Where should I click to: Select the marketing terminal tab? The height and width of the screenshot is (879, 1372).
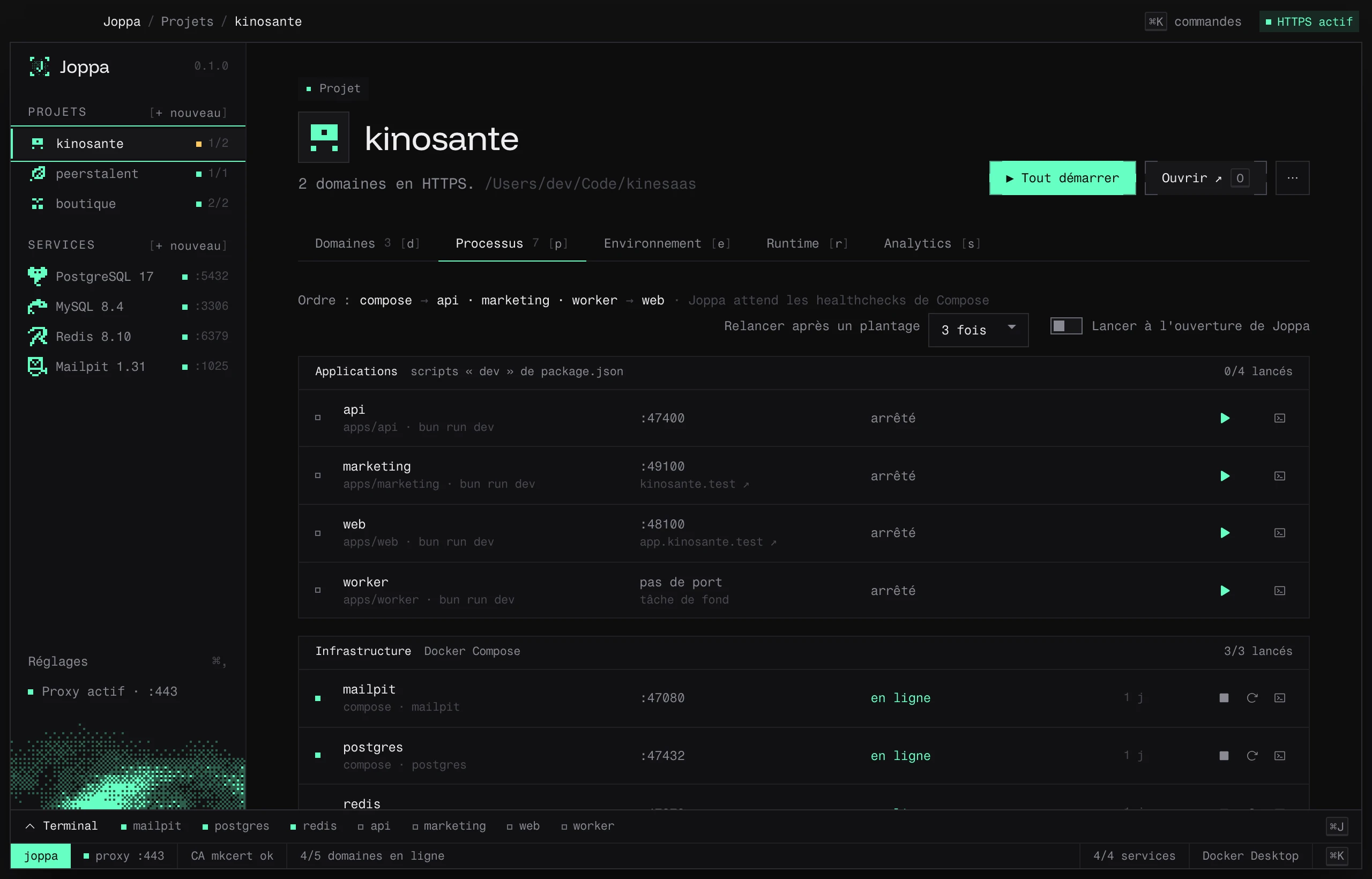point(449,826)
